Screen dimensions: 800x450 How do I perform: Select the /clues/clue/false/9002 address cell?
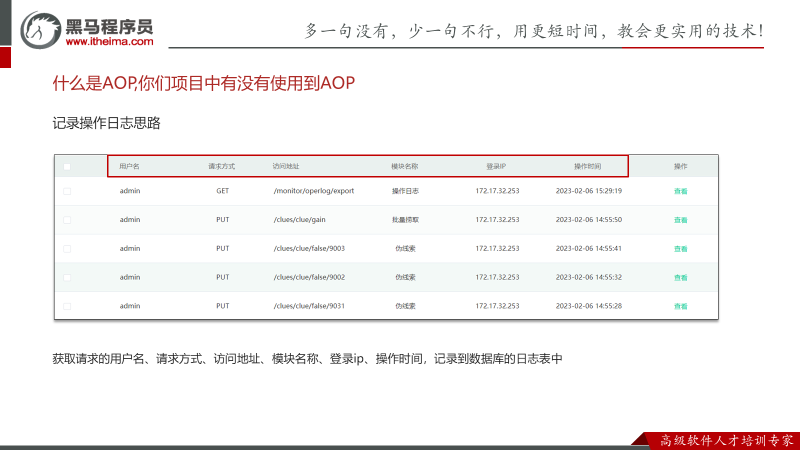[309, 277]
